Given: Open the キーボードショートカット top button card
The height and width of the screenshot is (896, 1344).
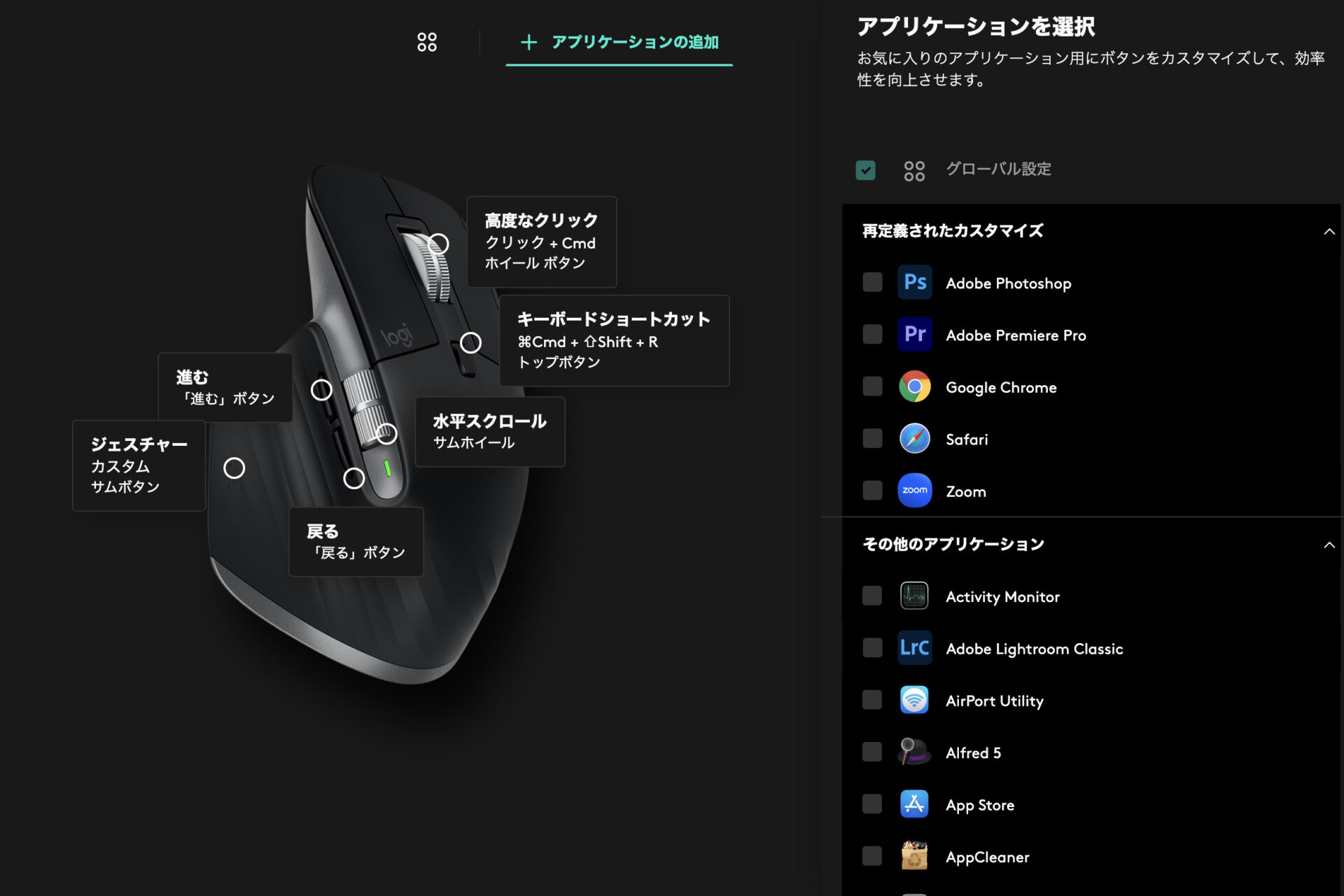Looking at the screenshot, I should tap(615, 340).
